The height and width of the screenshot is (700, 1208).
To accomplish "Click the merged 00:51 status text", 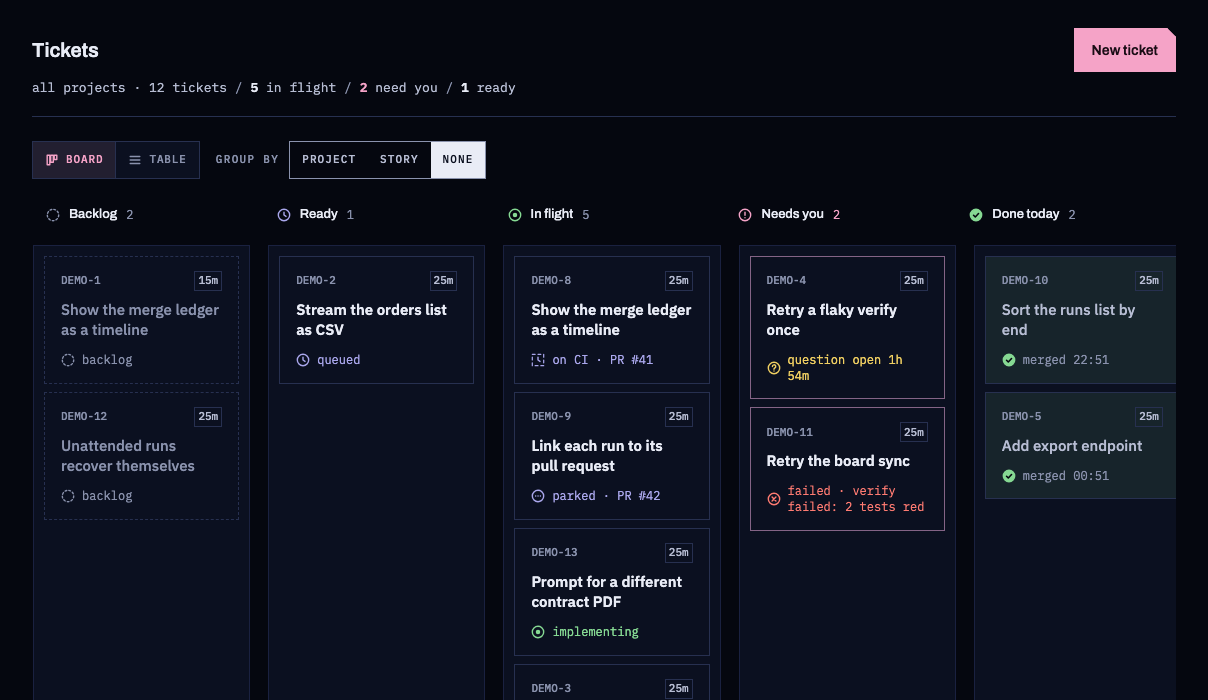I will click(x=1065, y=476).
